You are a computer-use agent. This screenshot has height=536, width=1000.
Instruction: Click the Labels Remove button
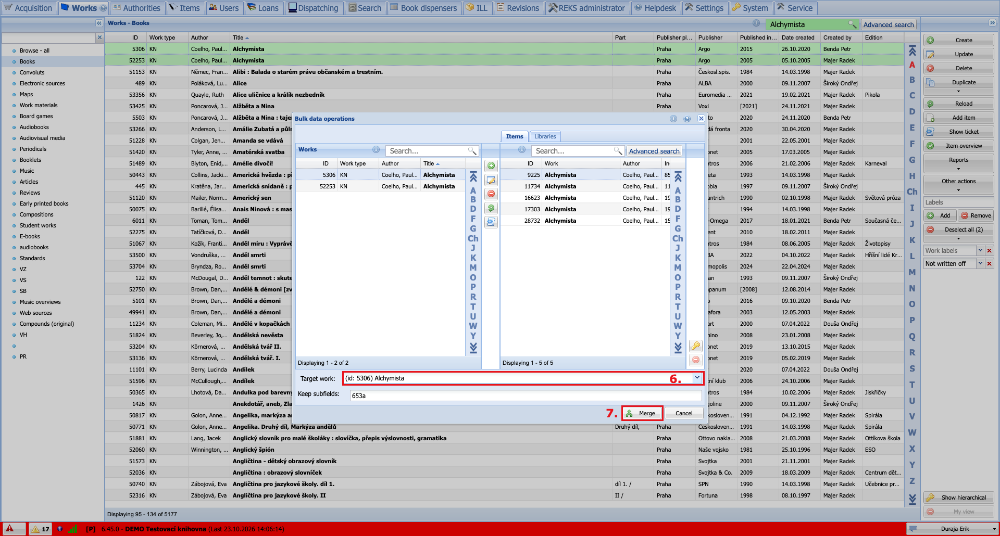coord(976,216)
